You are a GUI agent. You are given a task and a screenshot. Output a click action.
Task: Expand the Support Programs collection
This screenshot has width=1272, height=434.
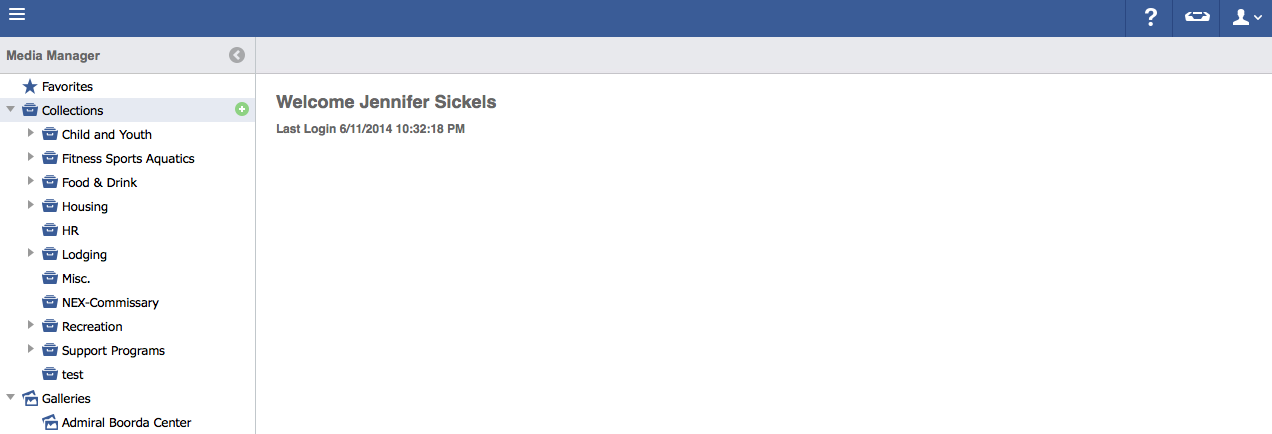tap(31, 350)
